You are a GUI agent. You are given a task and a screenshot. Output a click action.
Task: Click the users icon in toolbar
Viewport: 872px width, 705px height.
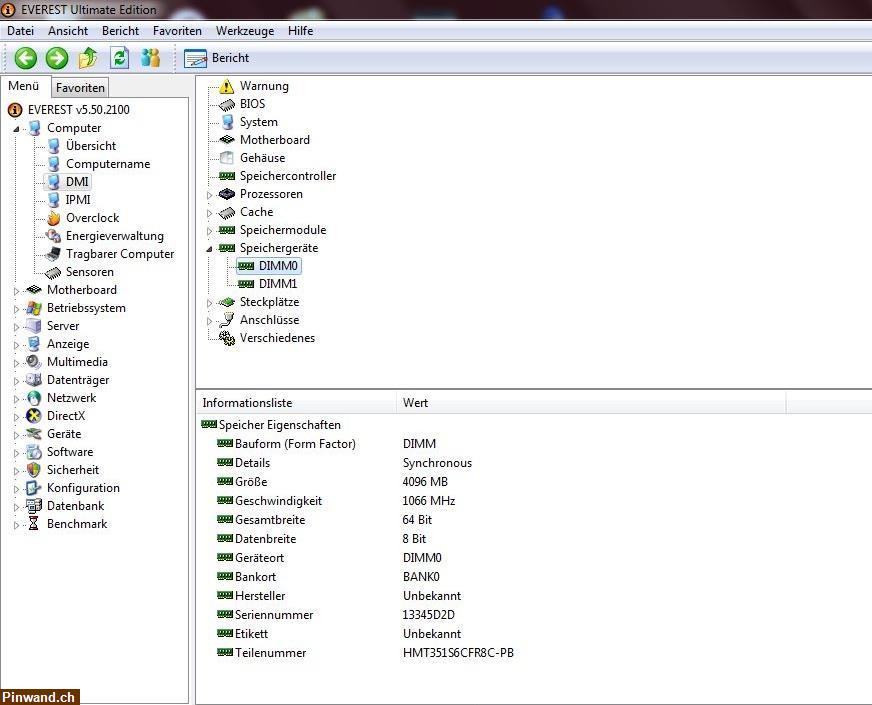(x=151, y=58)
